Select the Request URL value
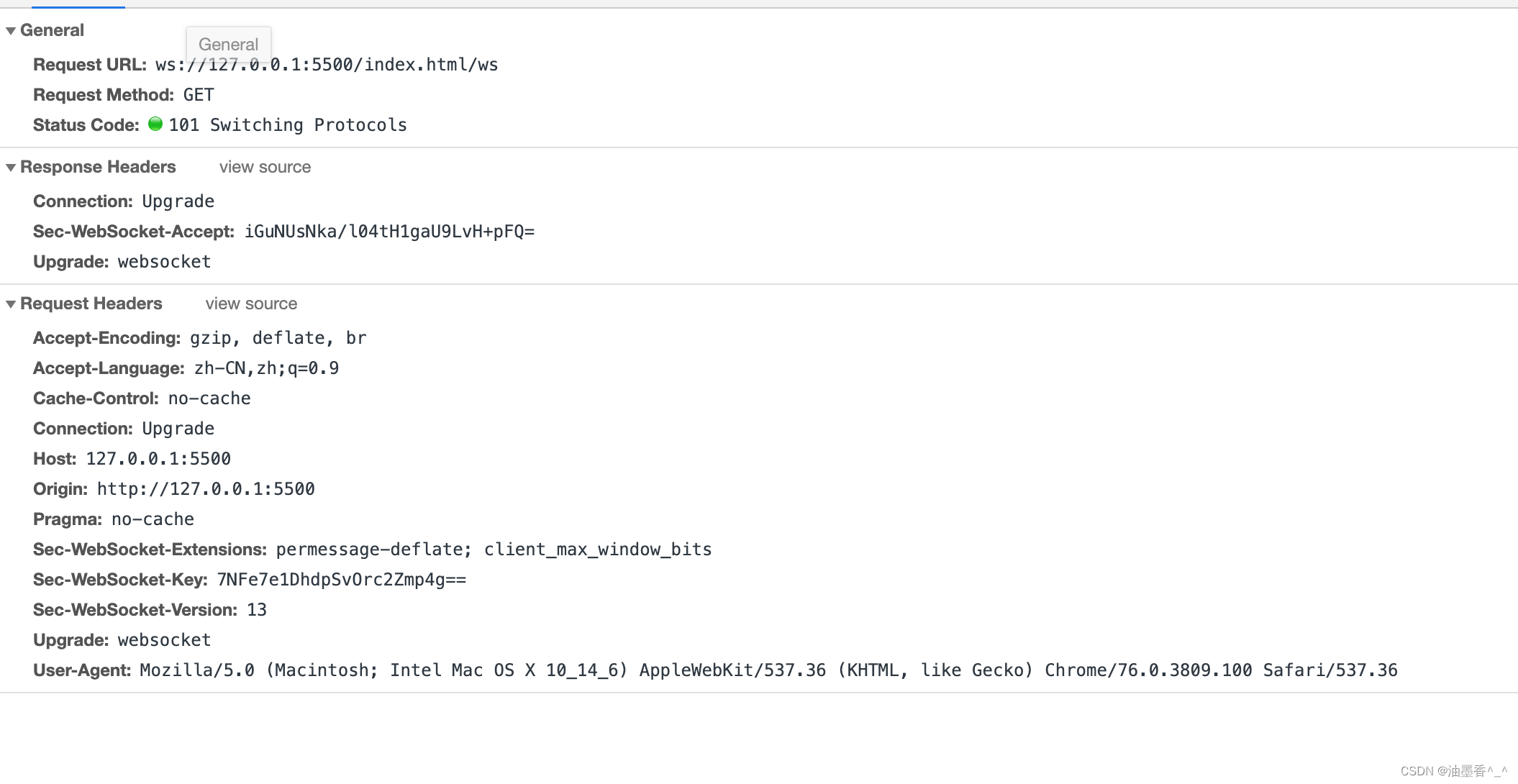 (326, 64)
